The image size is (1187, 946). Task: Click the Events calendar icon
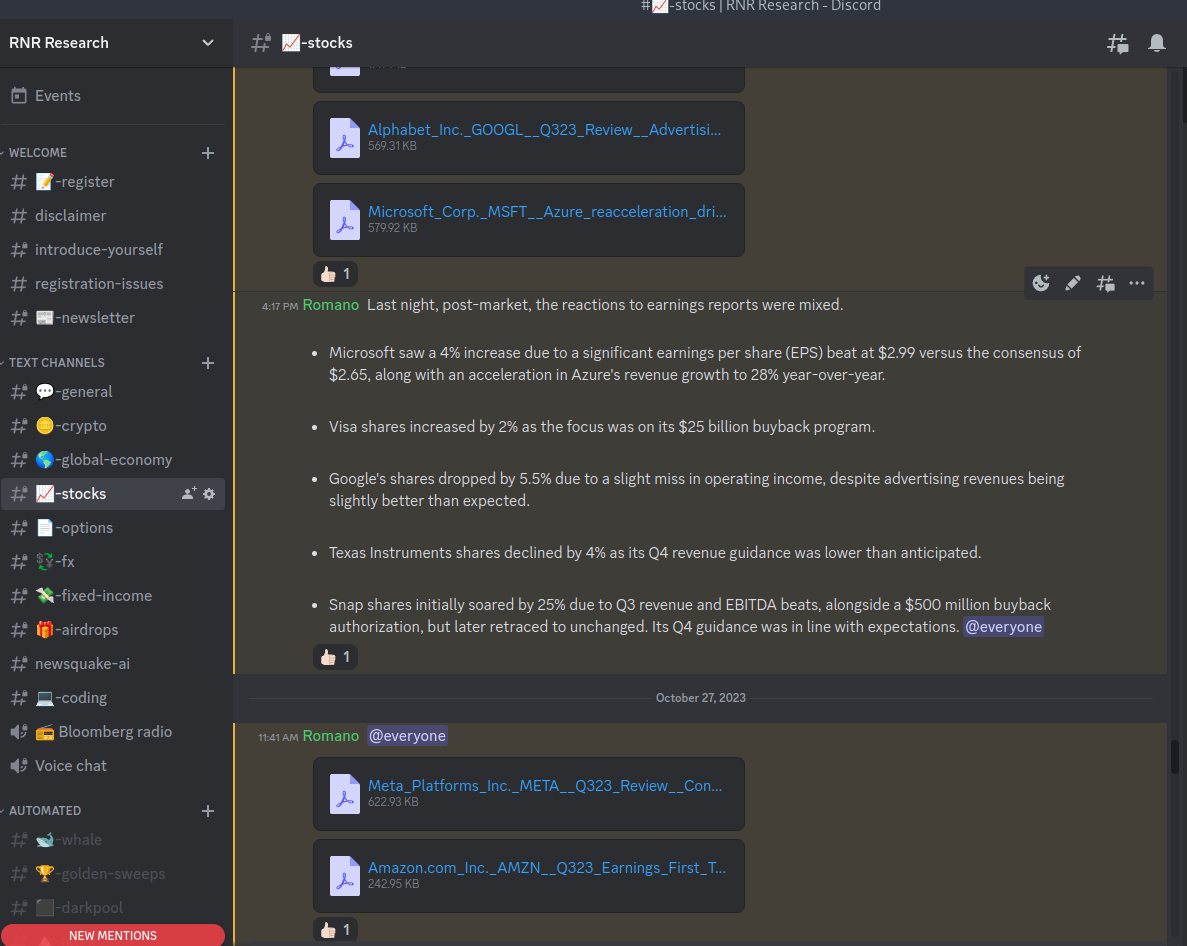[x=19, y=95]
